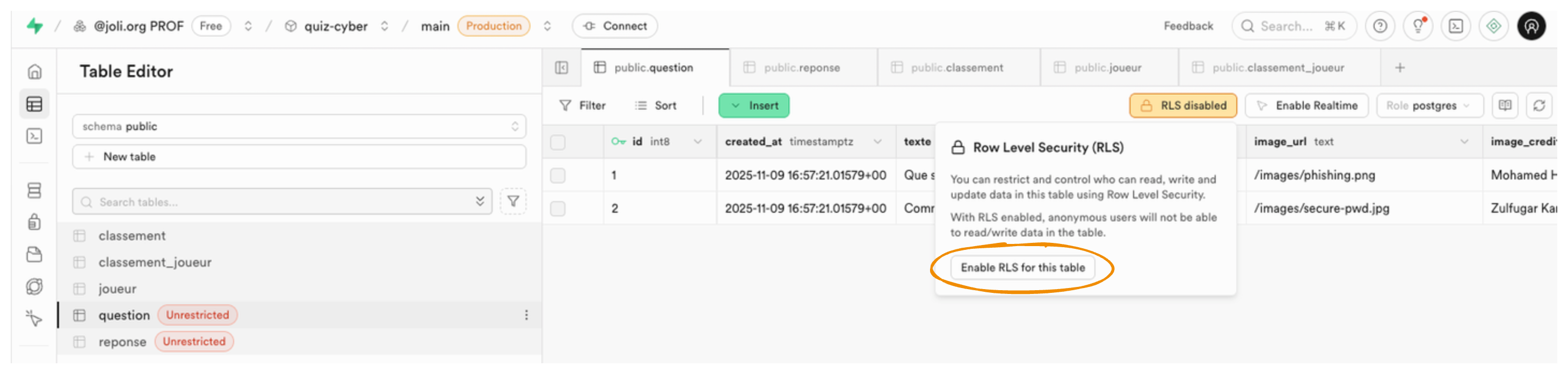Open the three-dot menu for question table
This screenshot has height=374, width=1568.
527,315
